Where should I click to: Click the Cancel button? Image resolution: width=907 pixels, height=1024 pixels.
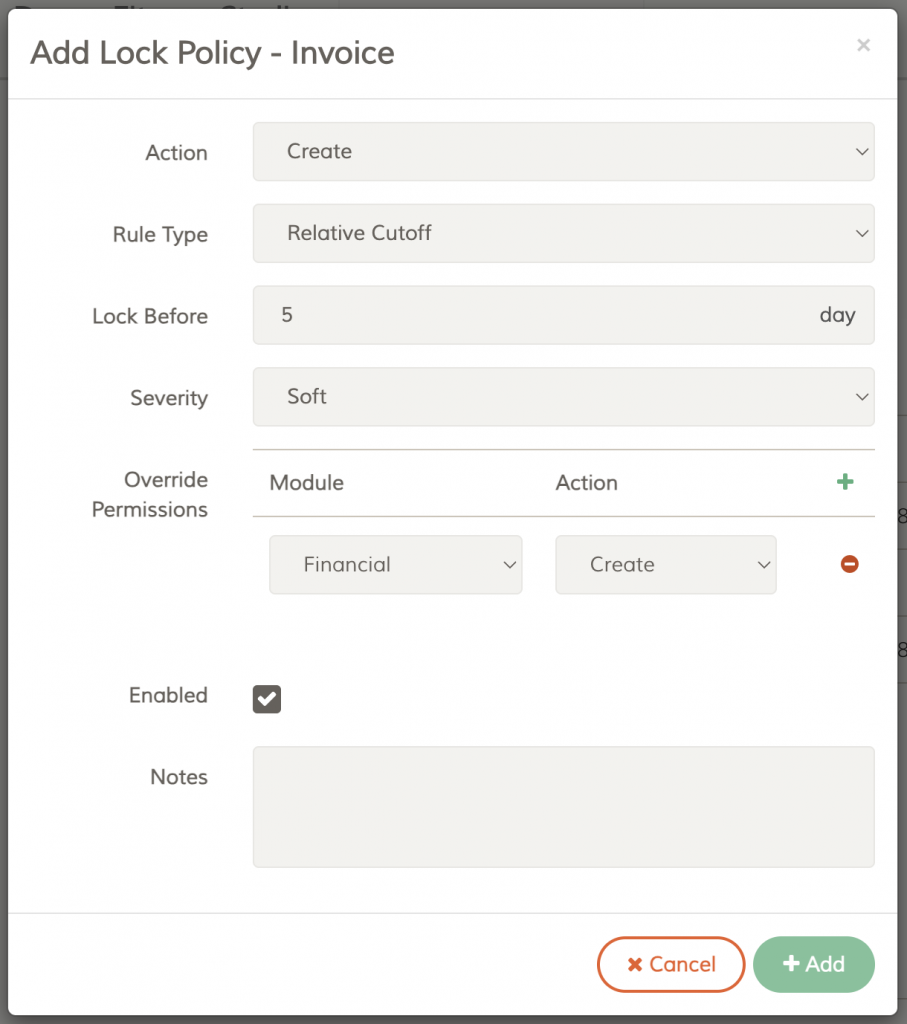pyautogui.click(x=671, y=965)
